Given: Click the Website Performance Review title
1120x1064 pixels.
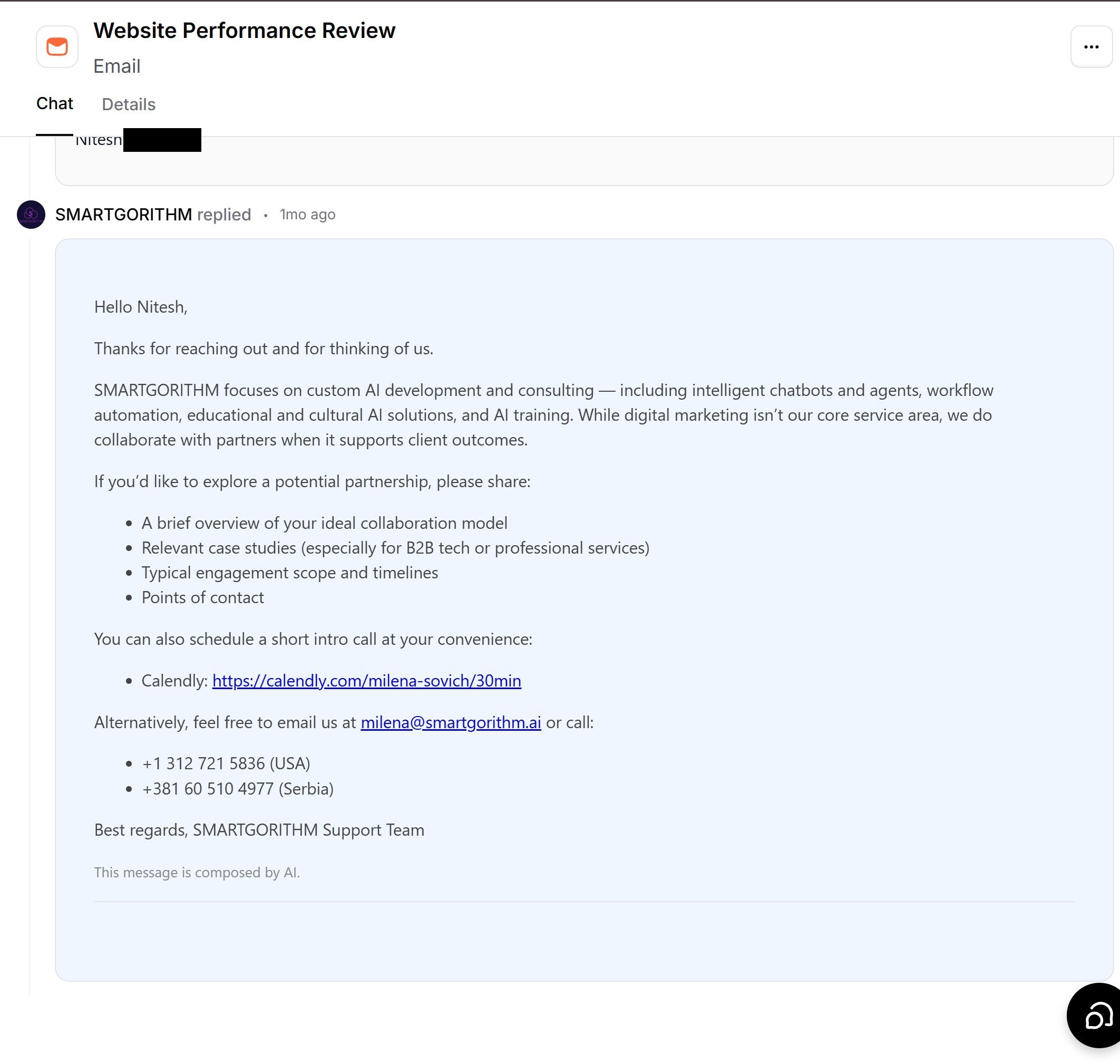Looking at the screenshot, I should point(245,31).
